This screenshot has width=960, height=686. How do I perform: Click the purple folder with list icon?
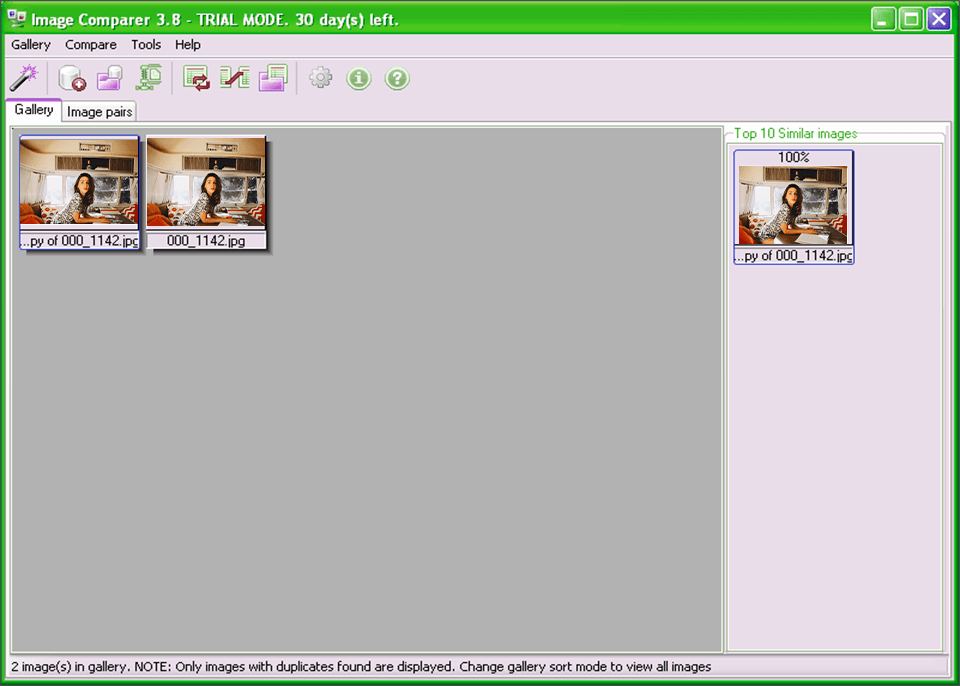click(x=273, y=78)
